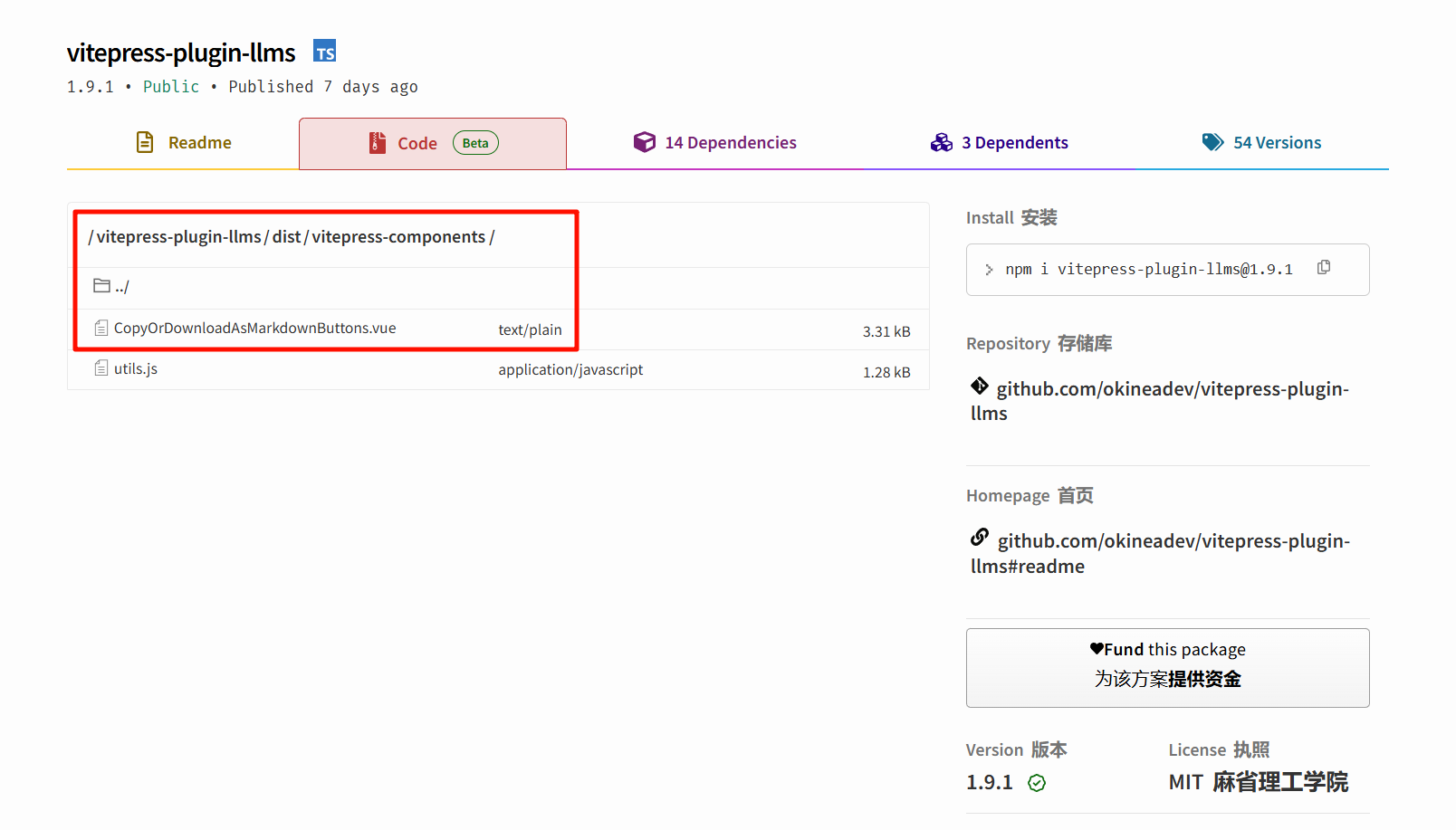
Task: Open the utils.js file
Action: point(136,369)
